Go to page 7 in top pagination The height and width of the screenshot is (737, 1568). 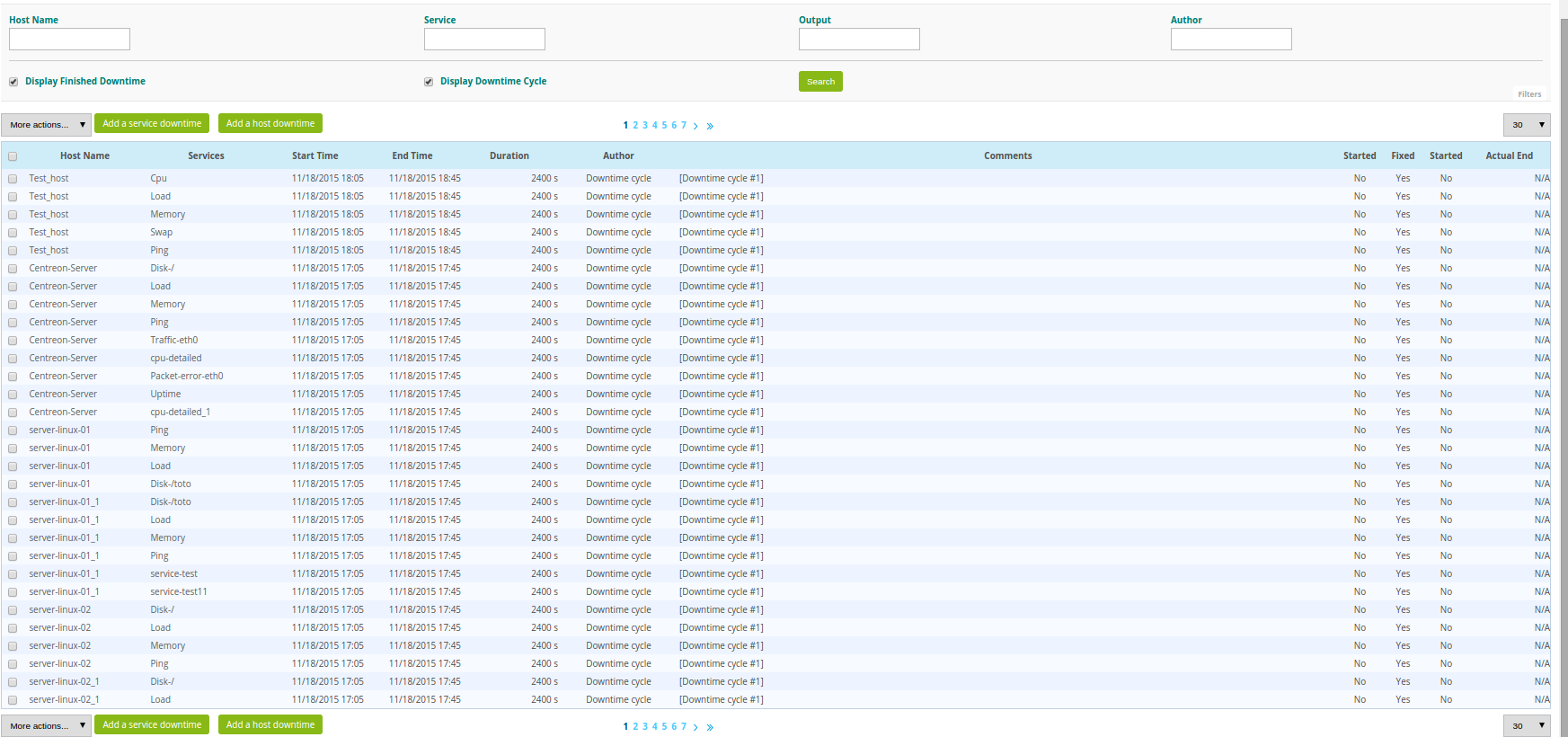(x=684, y=126)
